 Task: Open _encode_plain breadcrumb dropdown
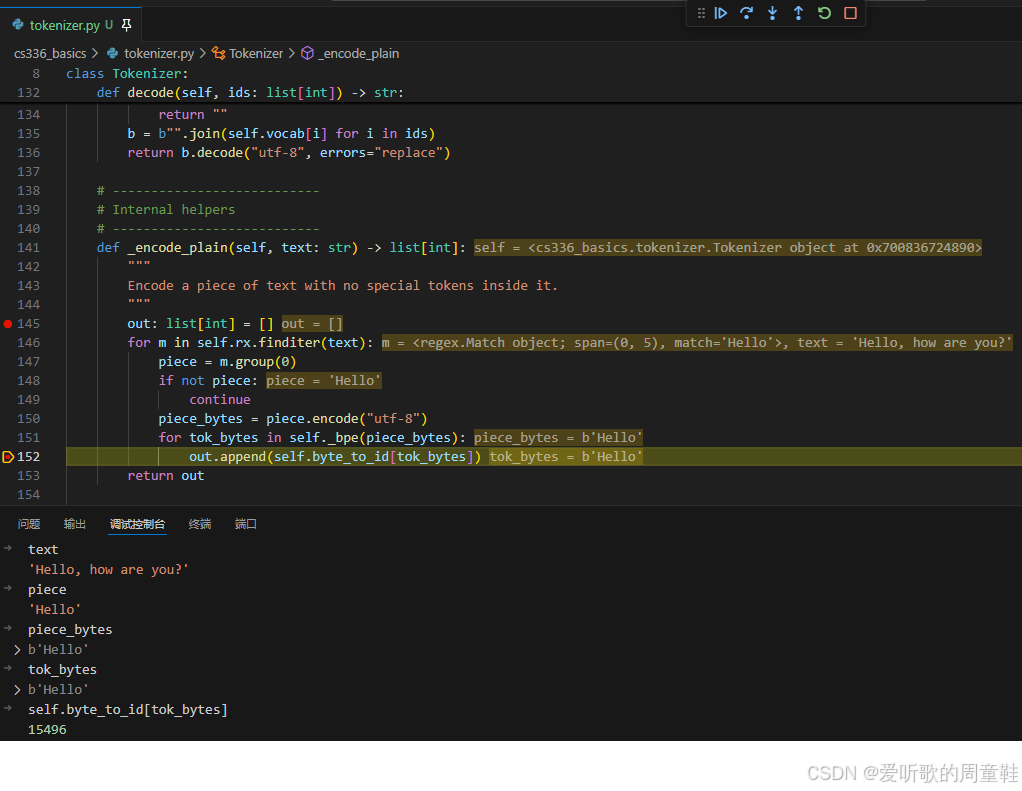358,53
